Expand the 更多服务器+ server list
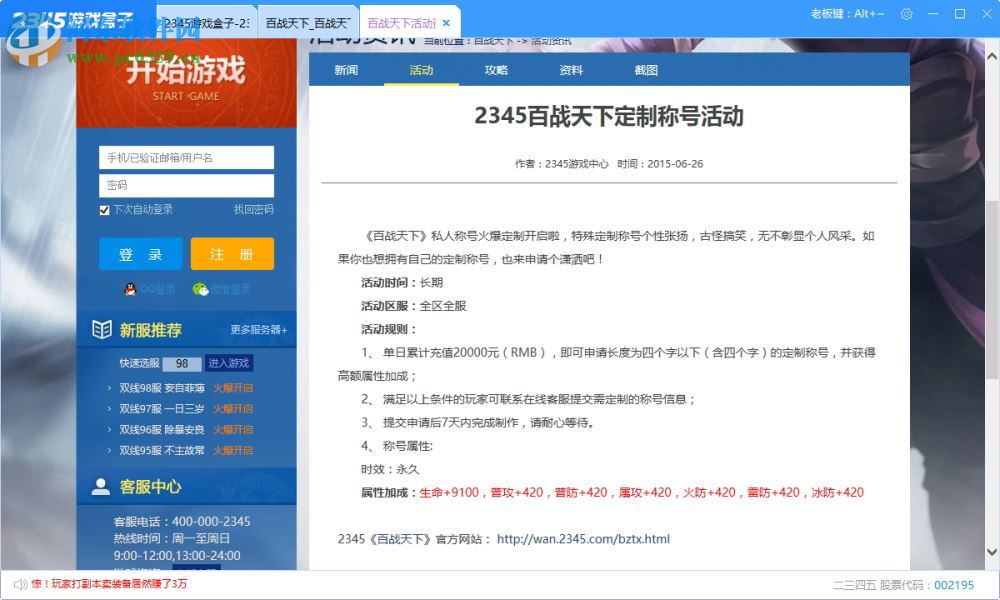This screenshot has width=1000, height=600. [x=260, y=331]
